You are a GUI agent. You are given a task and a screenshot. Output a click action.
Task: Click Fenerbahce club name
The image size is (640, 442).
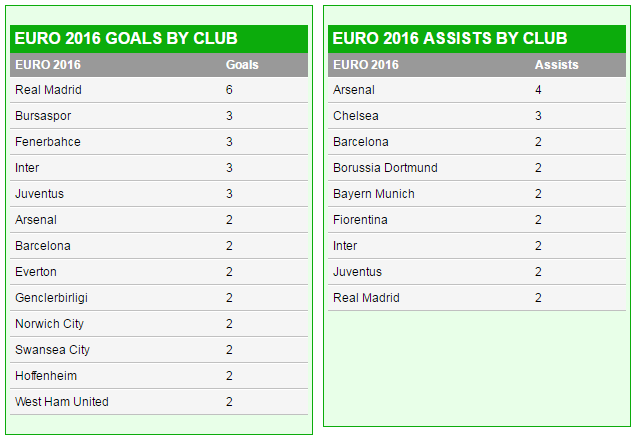[x=48, y=142]
